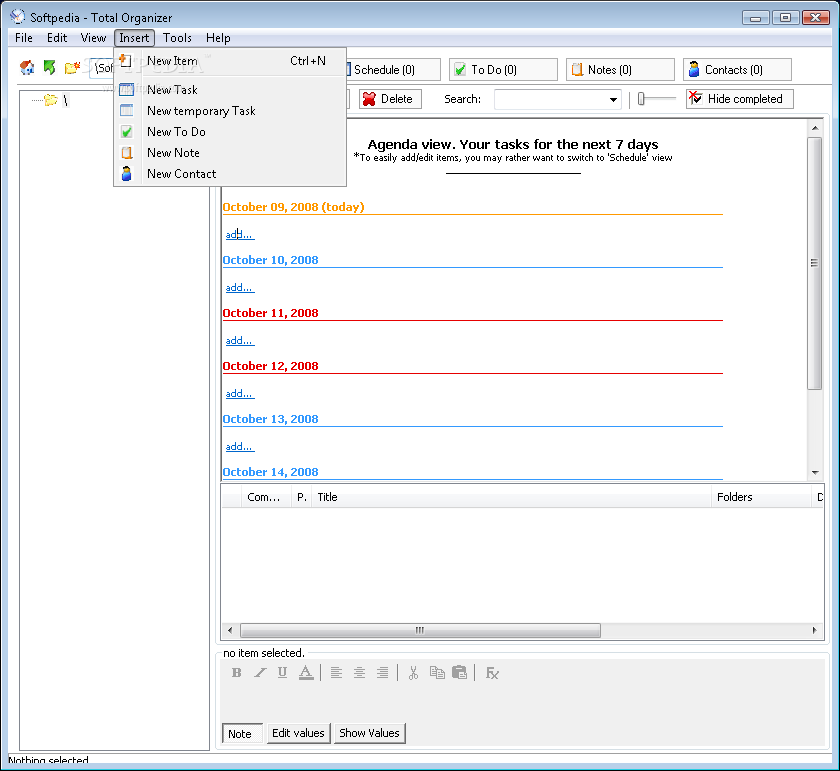Click the font color icon
The height and width of the screenshot is (771, 840).
306,673
